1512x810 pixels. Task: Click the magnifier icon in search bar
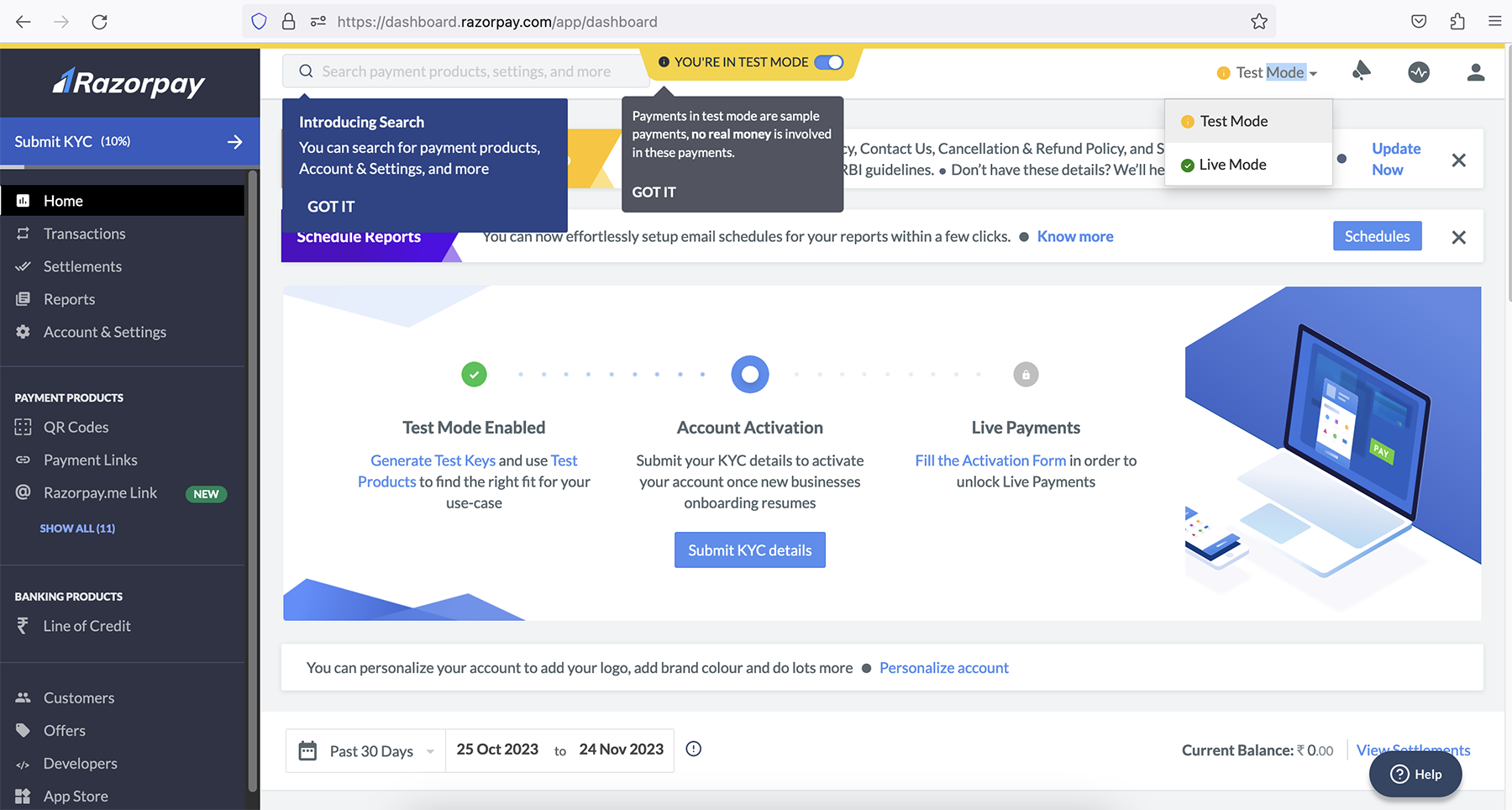pos(306,71)
